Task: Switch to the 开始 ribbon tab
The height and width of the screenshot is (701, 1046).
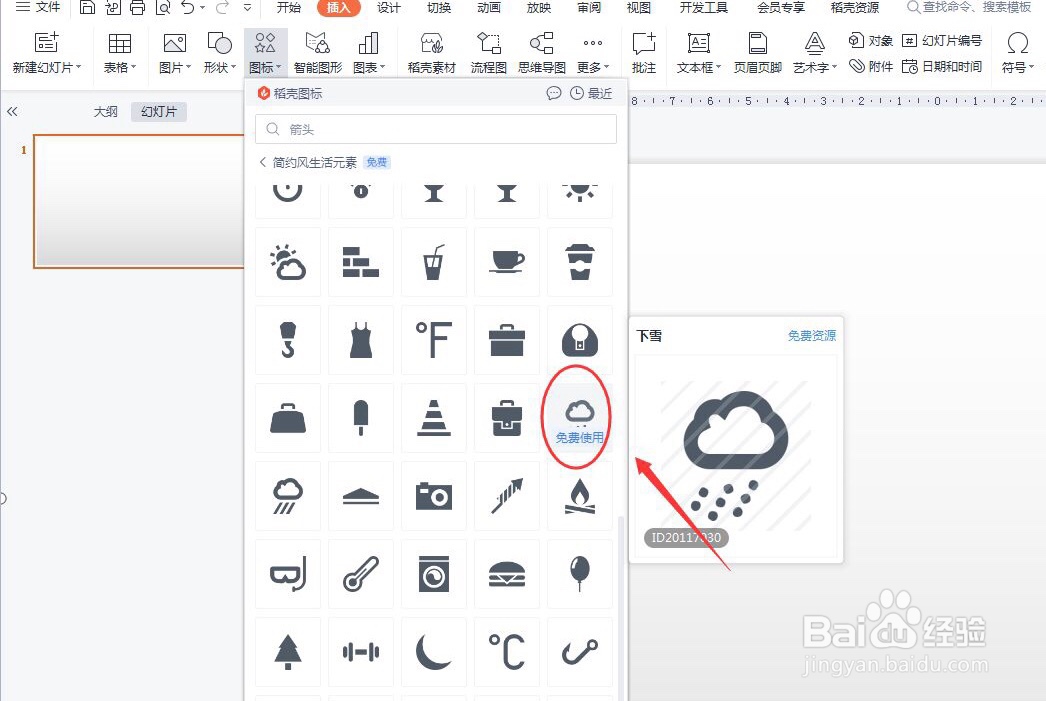Action: [x=289, y=7]
